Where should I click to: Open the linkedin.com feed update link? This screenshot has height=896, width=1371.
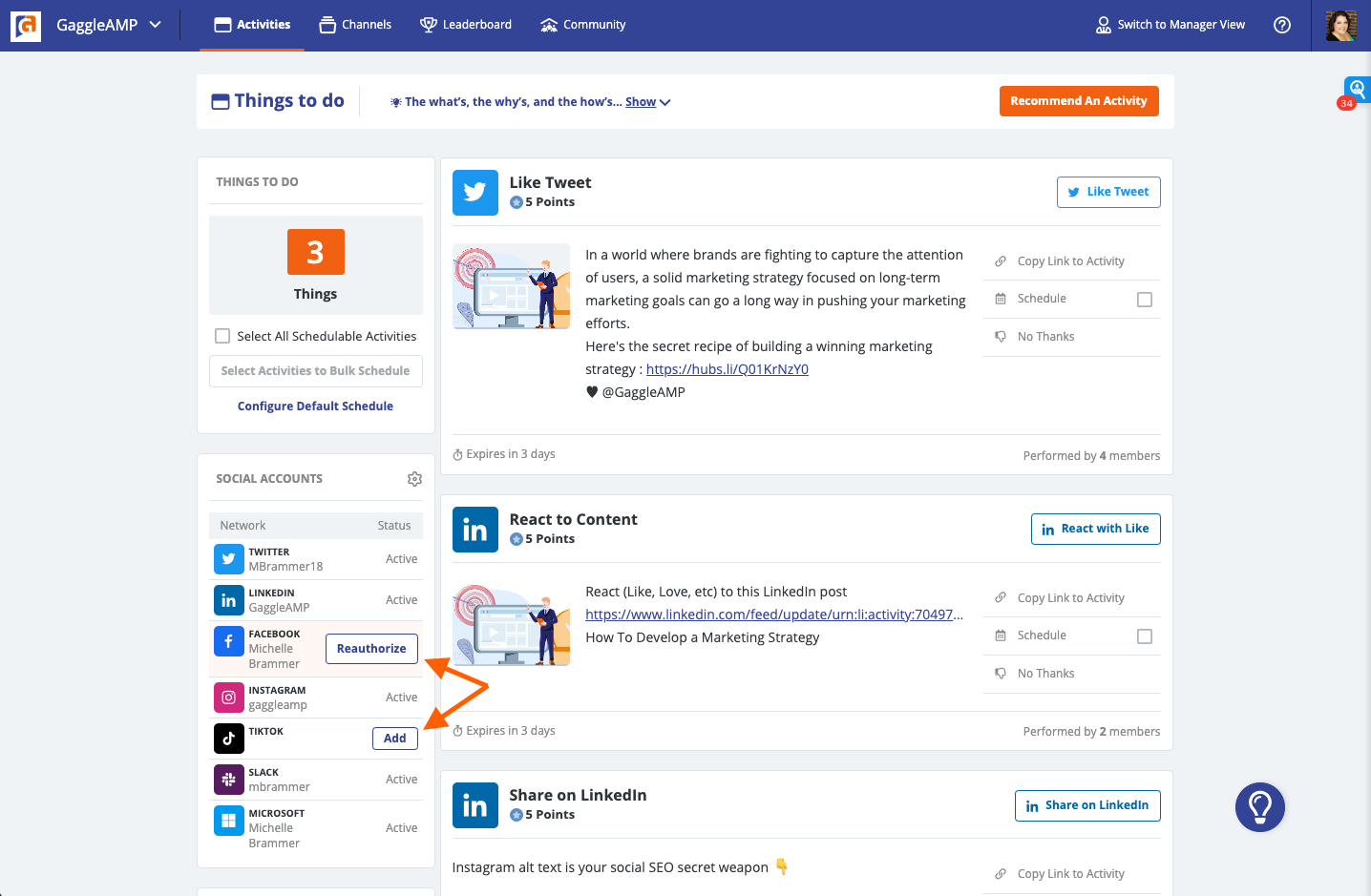774,615
